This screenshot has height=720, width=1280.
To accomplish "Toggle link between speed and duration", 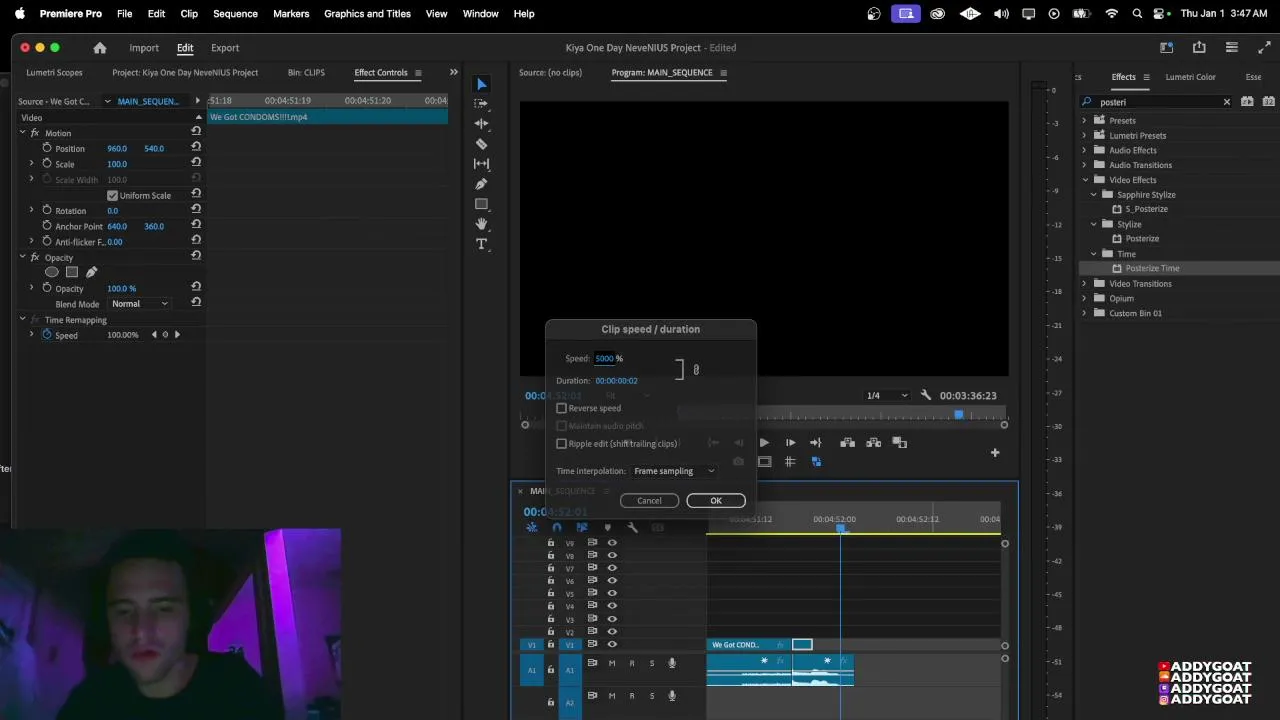I will point(696,370).
